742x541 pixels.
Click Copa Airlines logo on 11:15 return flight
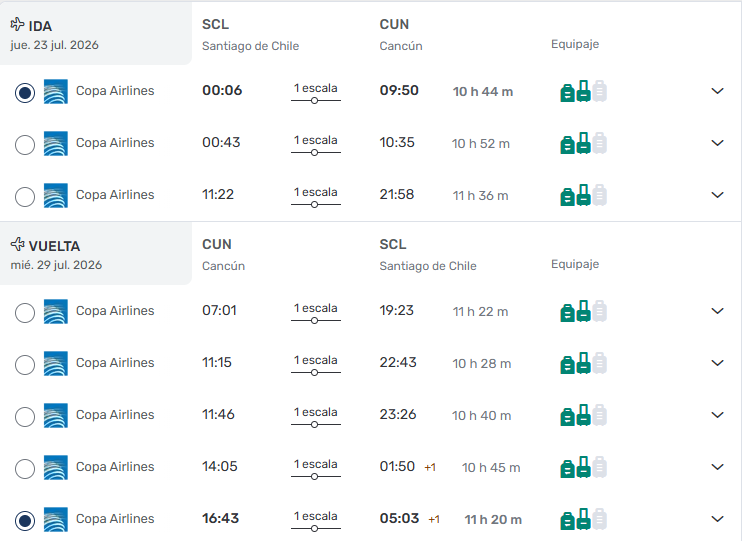[55, 363]
